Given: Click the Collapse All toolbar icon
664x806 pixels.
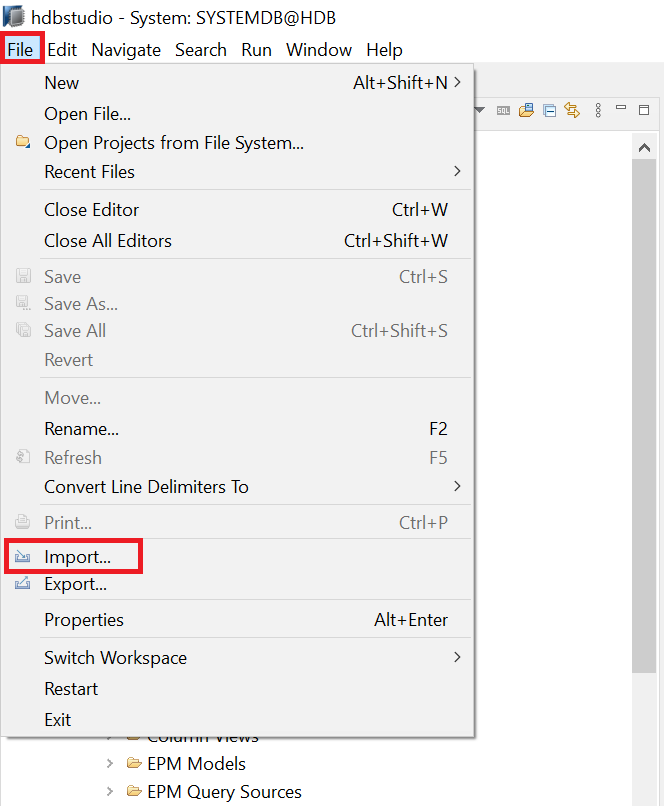Looking at the screenshot, I should tap(549, 110).
